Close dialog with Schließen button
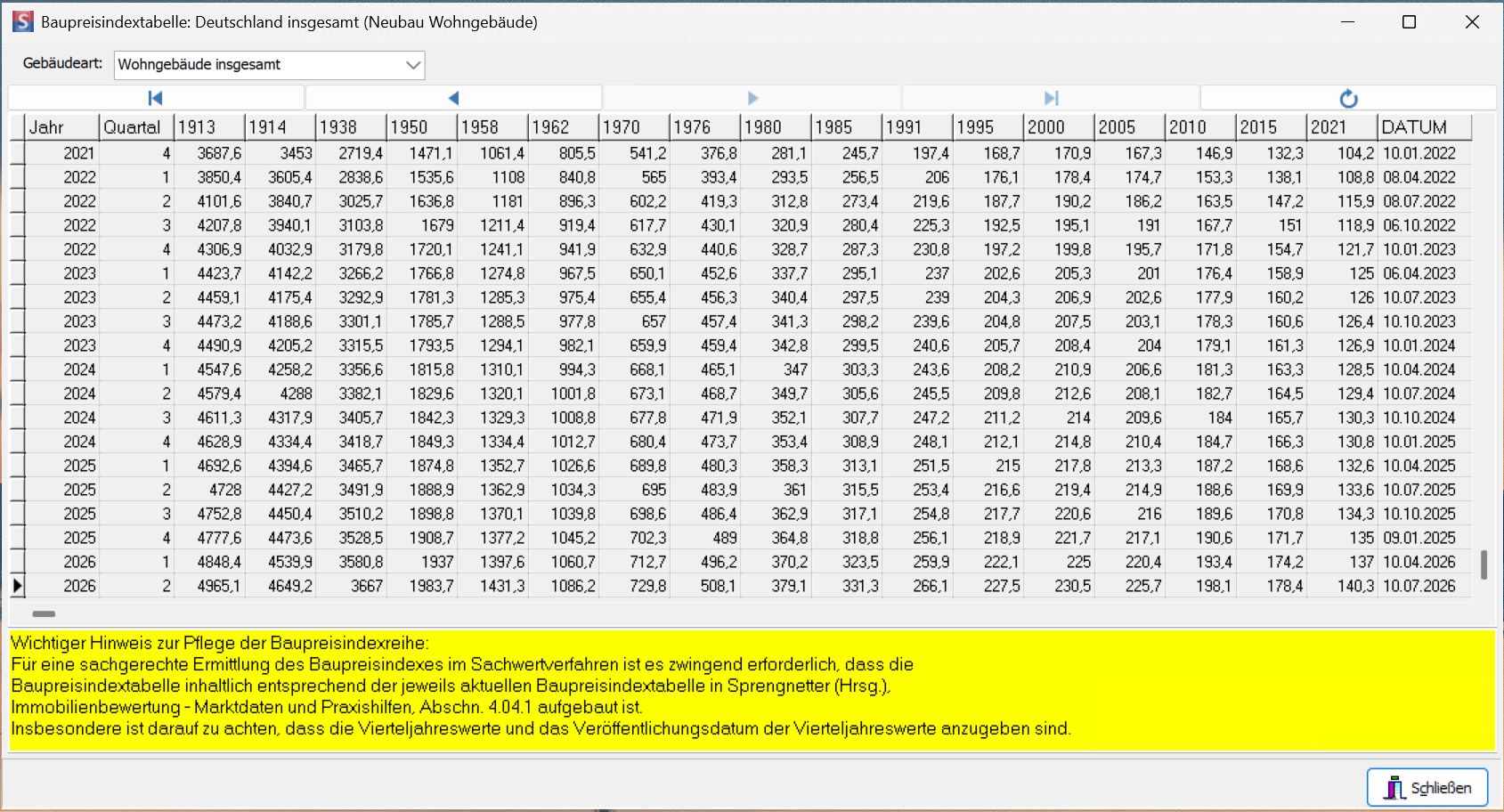1504x812 pixels. (x=1427, y=787)
